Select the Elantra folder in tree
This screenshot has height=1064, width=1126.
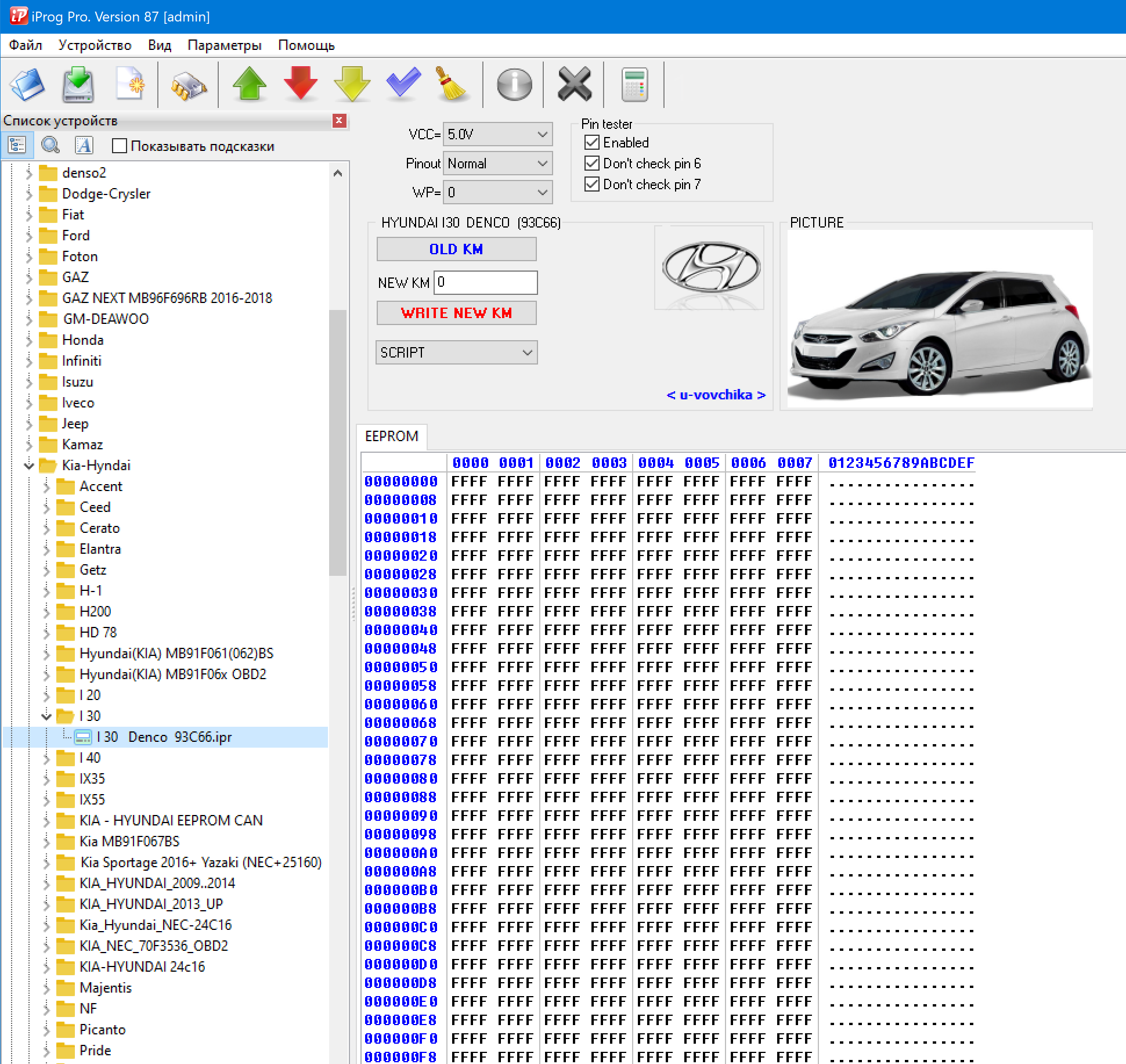tap(100, 549)
